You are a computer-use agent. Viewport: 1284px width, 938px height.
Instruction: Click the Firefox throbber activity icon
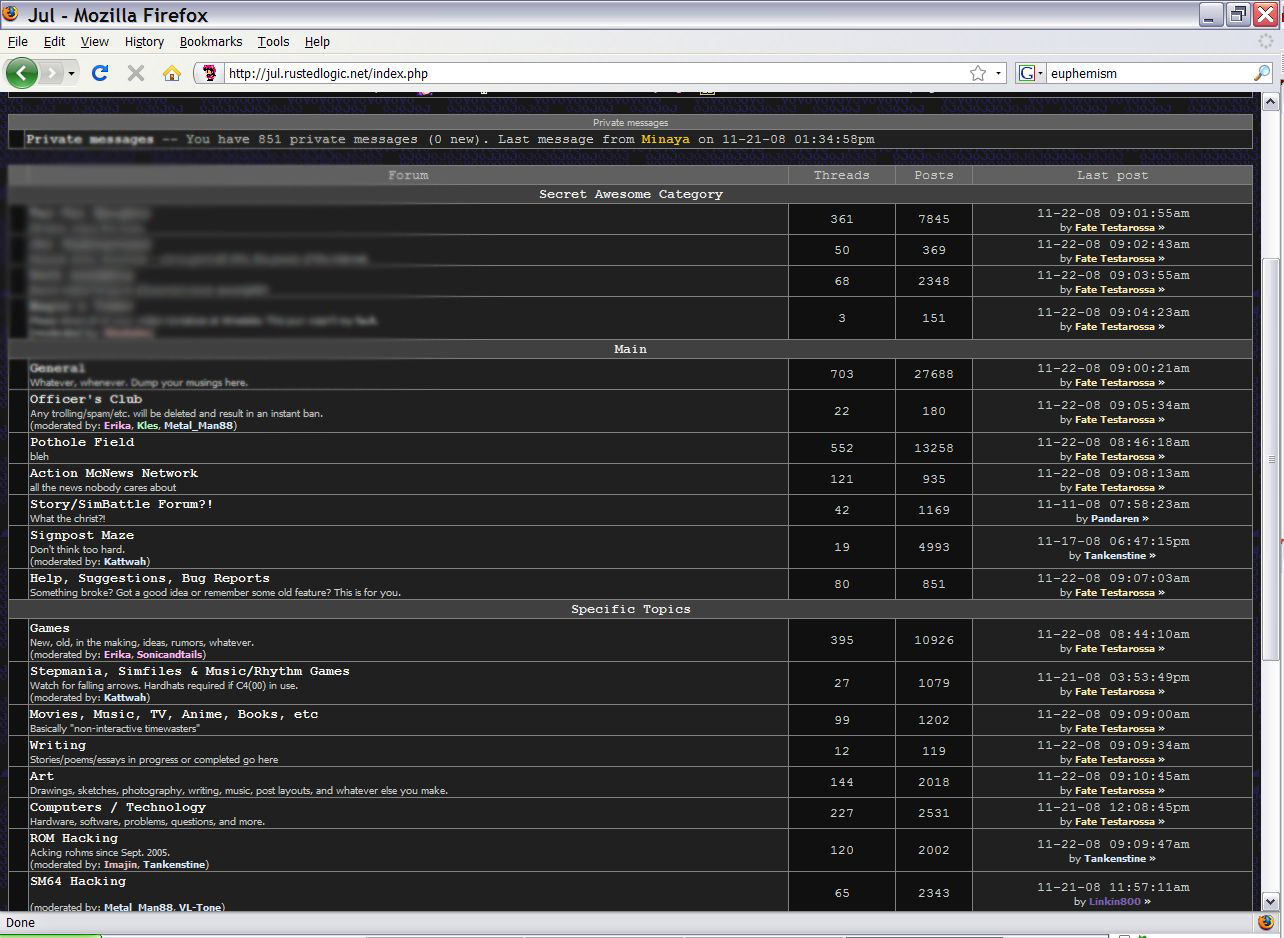pos(1266,42)
